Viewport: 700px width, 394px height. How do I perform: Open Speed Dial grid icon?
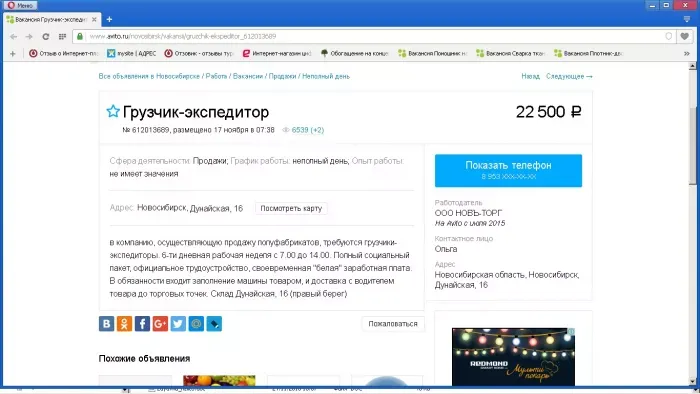click(62, 37)
